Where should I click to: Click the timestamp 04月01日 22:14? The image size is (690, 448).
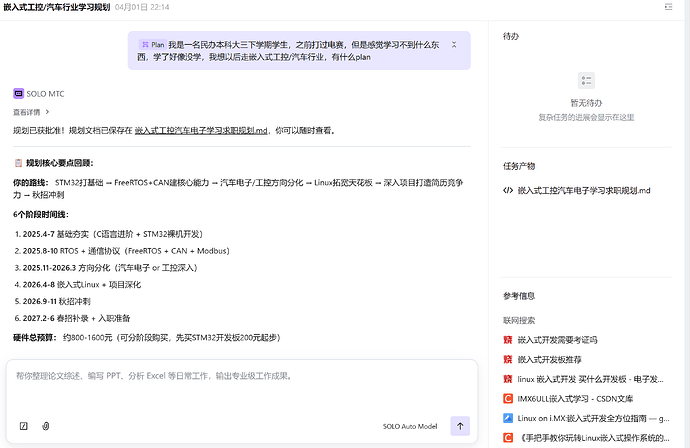142,7
